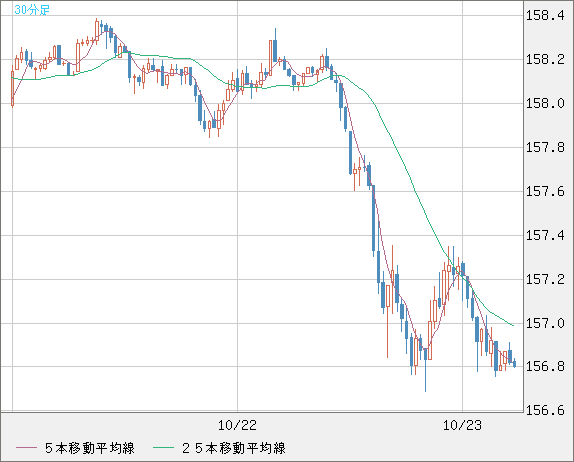Viewport: 574px width, 462px height.
Task: Click the end of the green 25-bar average line
Action: pyautogui.click(x=513, y=325)
